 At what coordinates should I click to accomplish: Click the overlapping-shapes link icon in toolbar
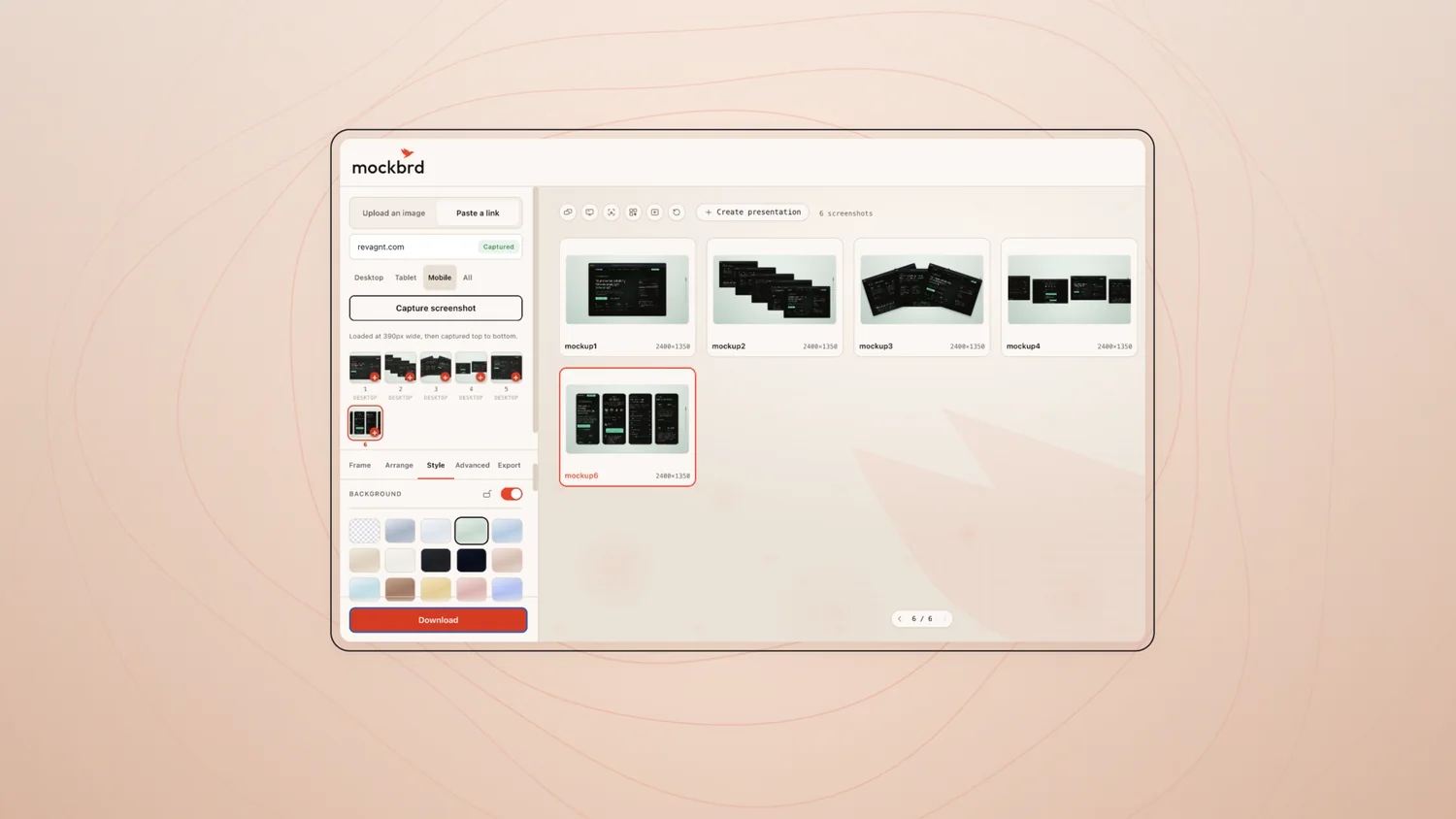[x=568, y=213]
